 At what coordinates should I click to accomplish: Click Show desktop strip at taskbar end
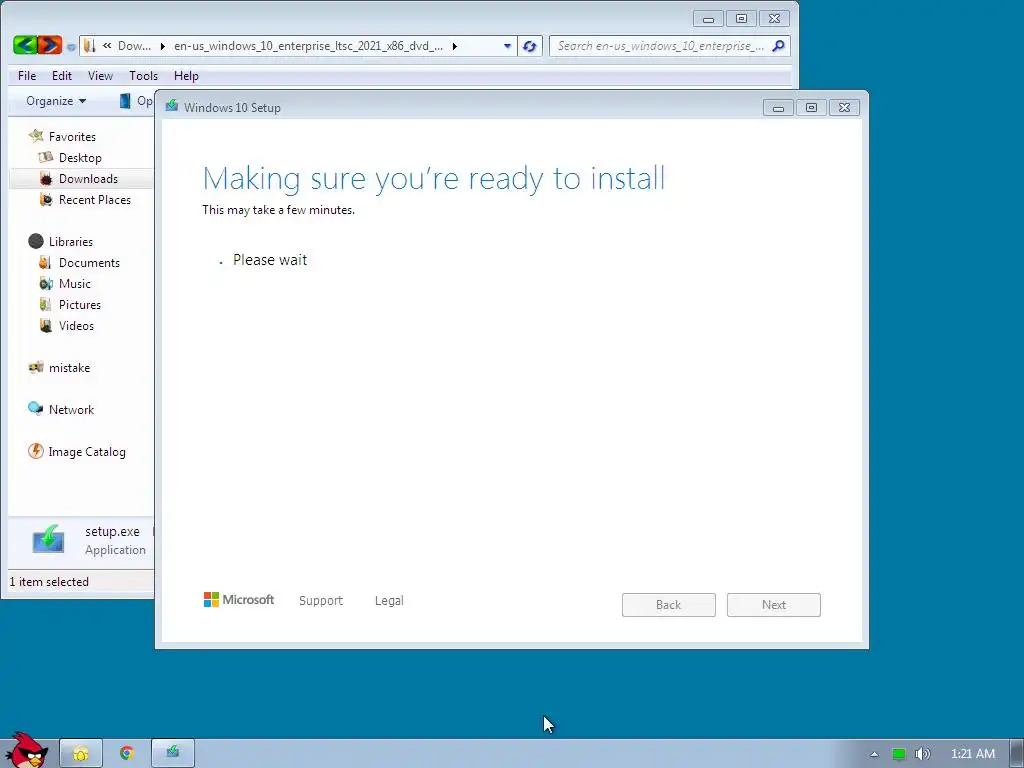[x=1017, y=753]
